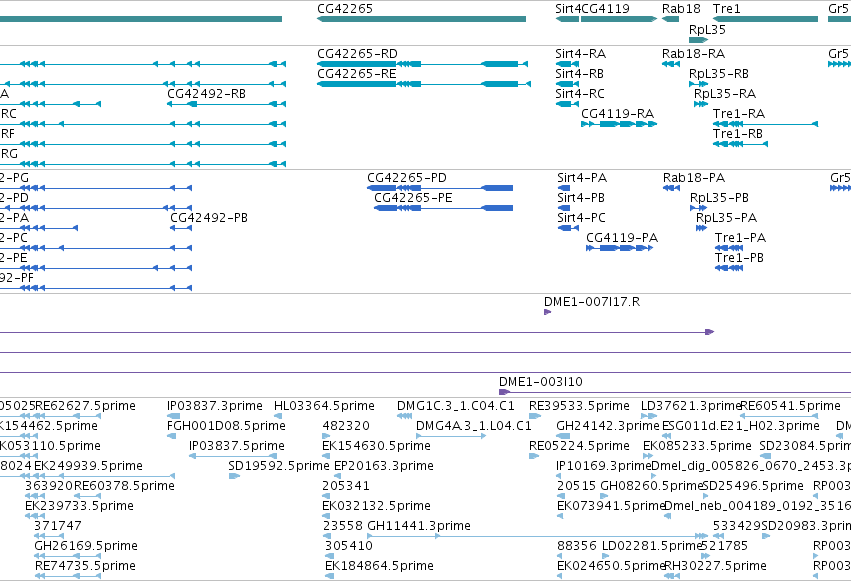The image size is (851, 581).
Task: Click protein CG42265-PE
Action: point(413,198)
